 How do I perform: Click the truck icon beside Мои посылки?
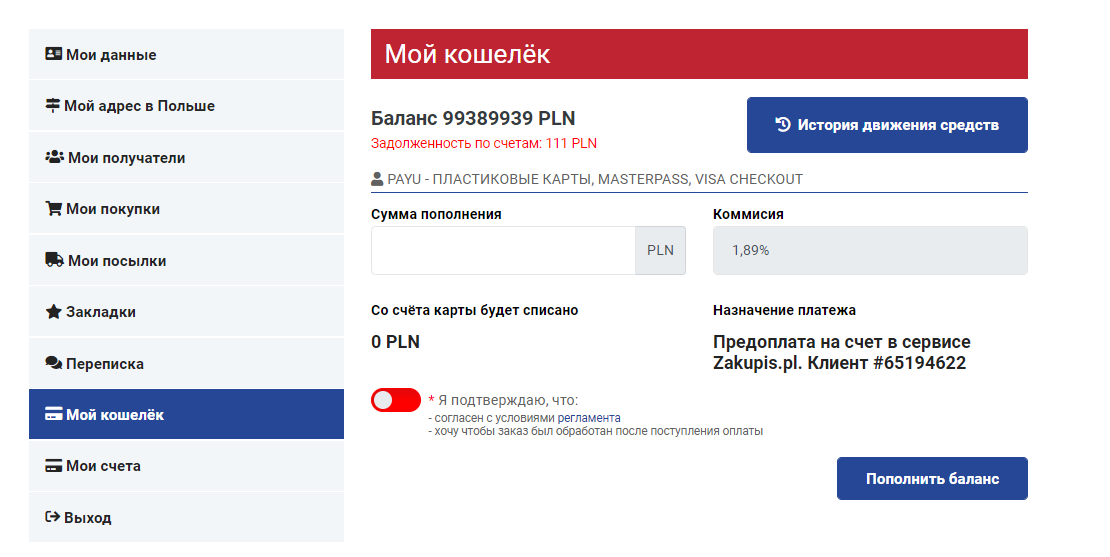click(x=55, y=261)
